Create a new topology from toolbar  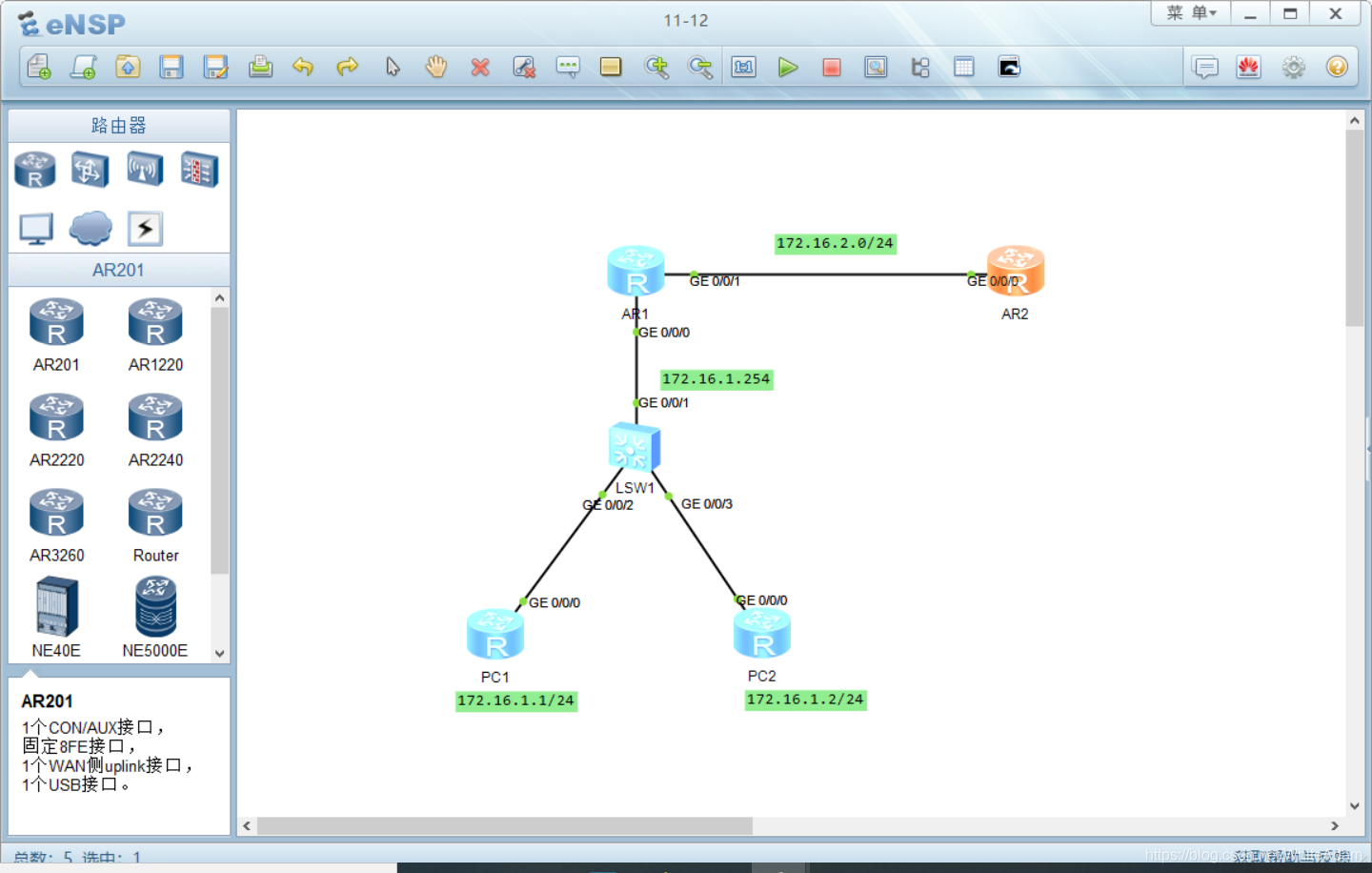39,67
